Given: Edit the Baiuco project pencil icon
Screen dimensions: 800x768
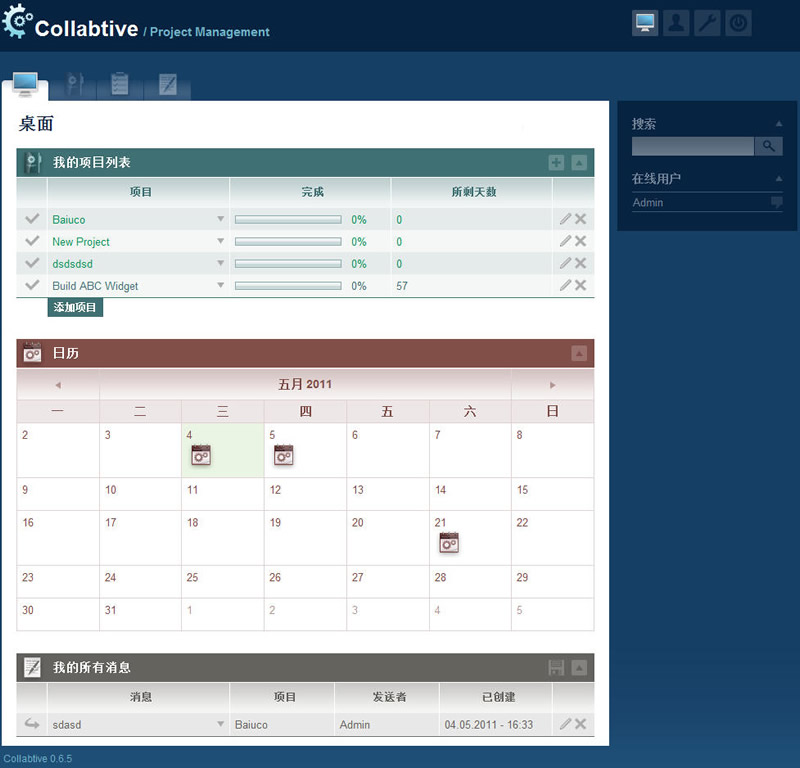Looking at the screenshot, I should coord(565,219).
